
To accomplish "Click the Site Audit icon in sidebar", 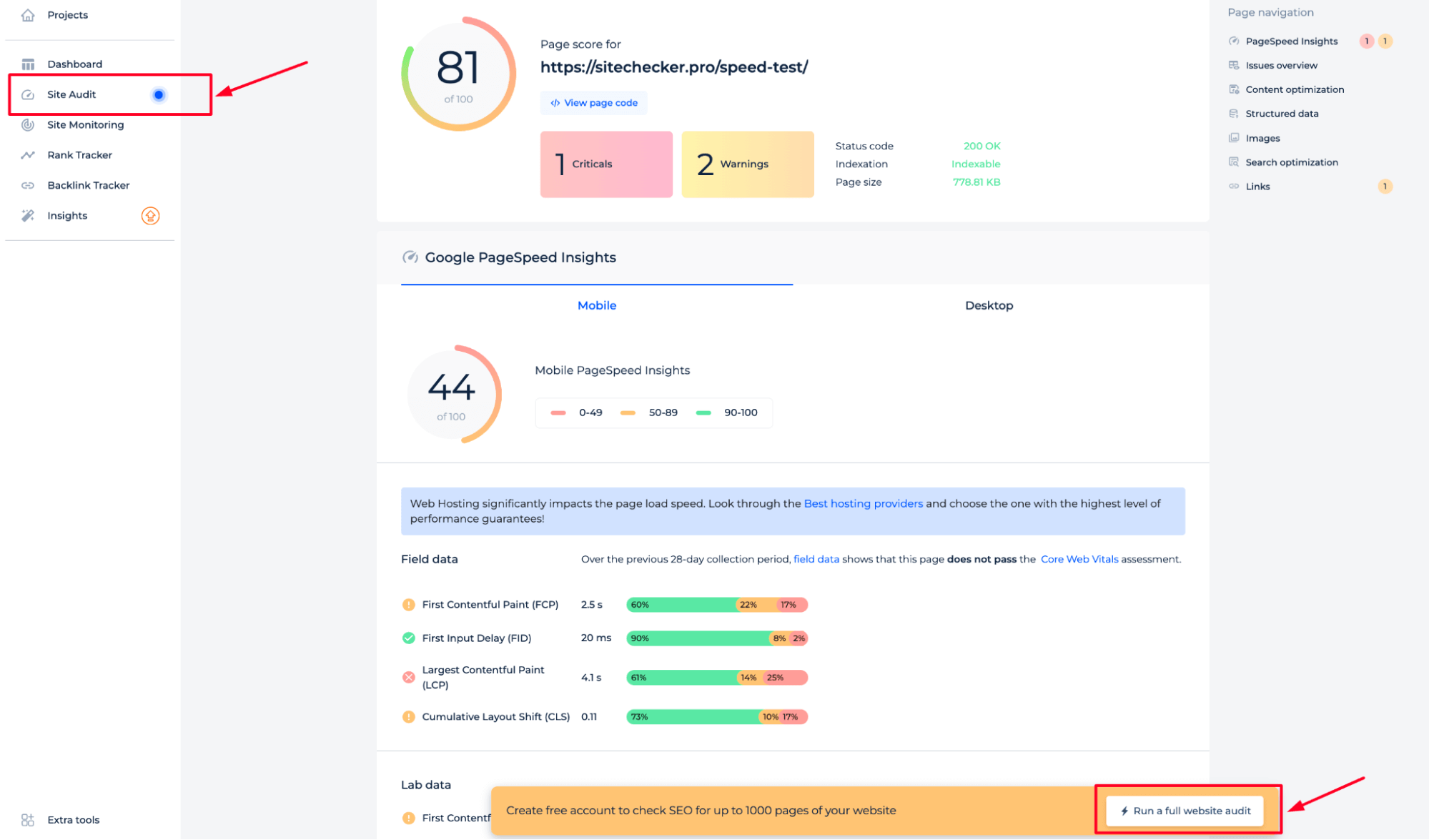I will tap(28, 94).
